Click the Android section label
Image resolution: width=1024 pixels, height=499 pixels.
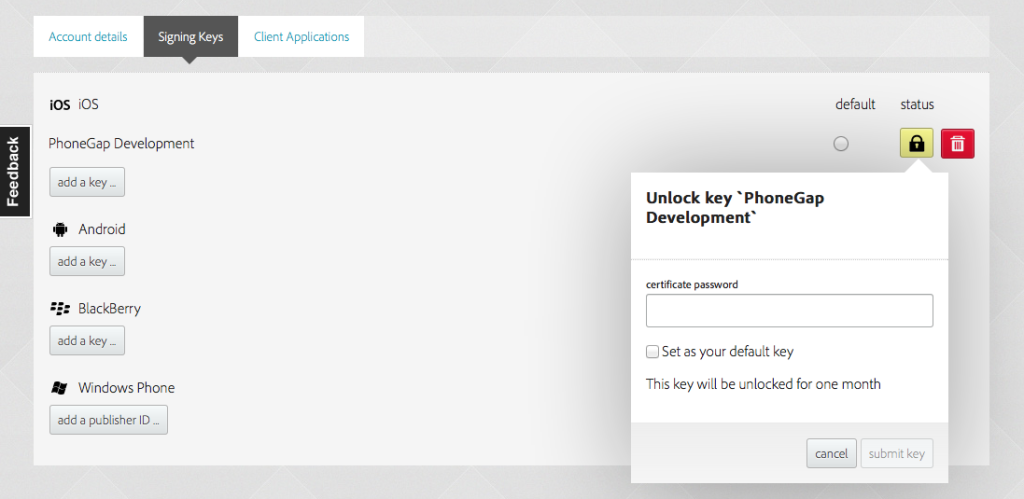[x=102, y=229]
